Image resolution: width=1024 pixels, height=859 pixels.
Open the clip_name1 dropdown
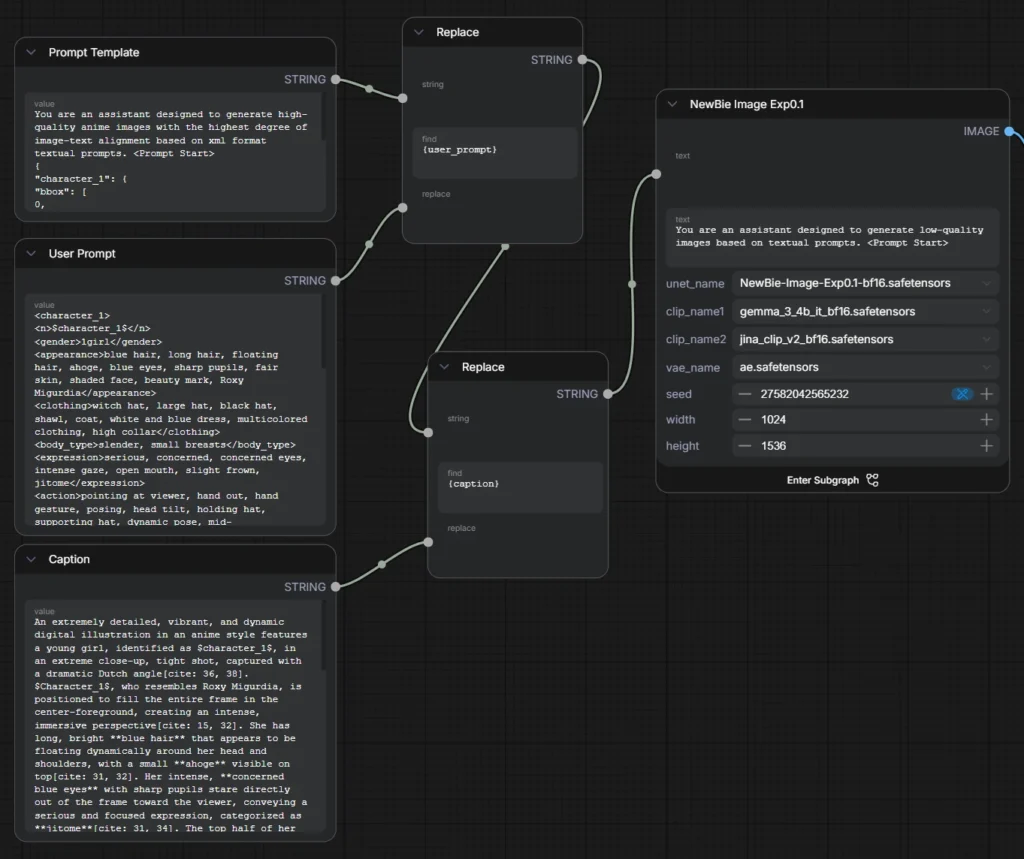(x=864, y=311)
